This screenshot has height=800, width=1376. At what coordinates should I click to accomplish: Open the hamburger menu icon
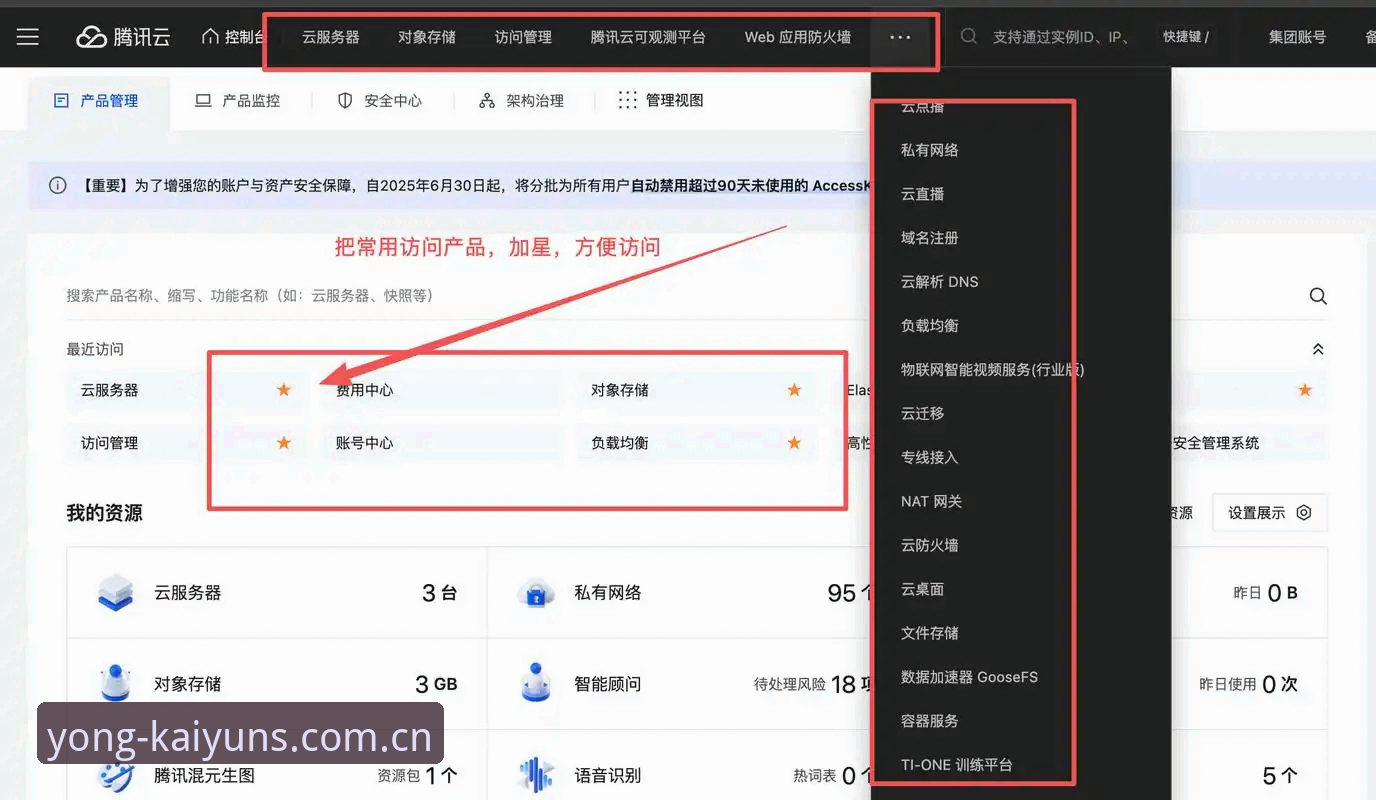click(x=28, y=37)
